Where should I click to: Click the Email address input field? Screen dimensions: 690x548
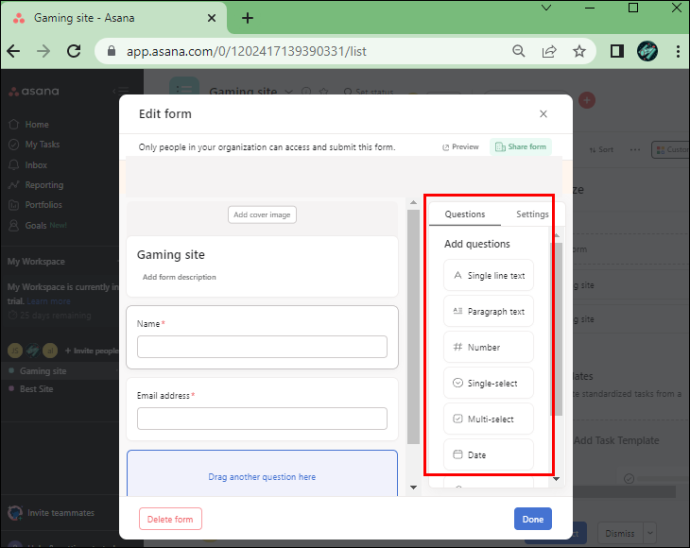[262, 419]
